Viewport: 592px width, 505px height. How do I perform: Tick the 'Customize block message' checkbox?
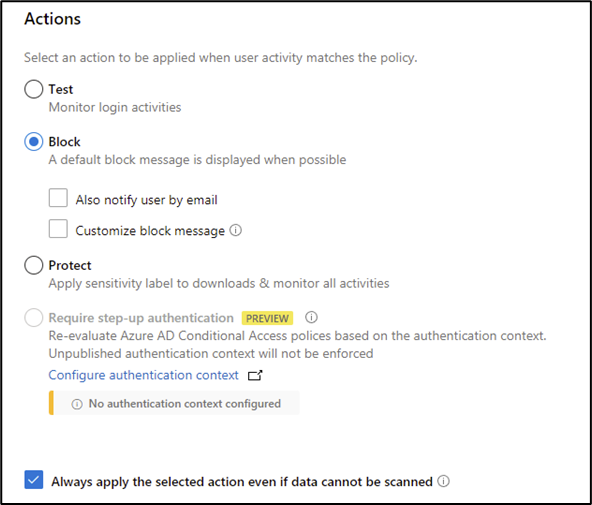point(58,229)
